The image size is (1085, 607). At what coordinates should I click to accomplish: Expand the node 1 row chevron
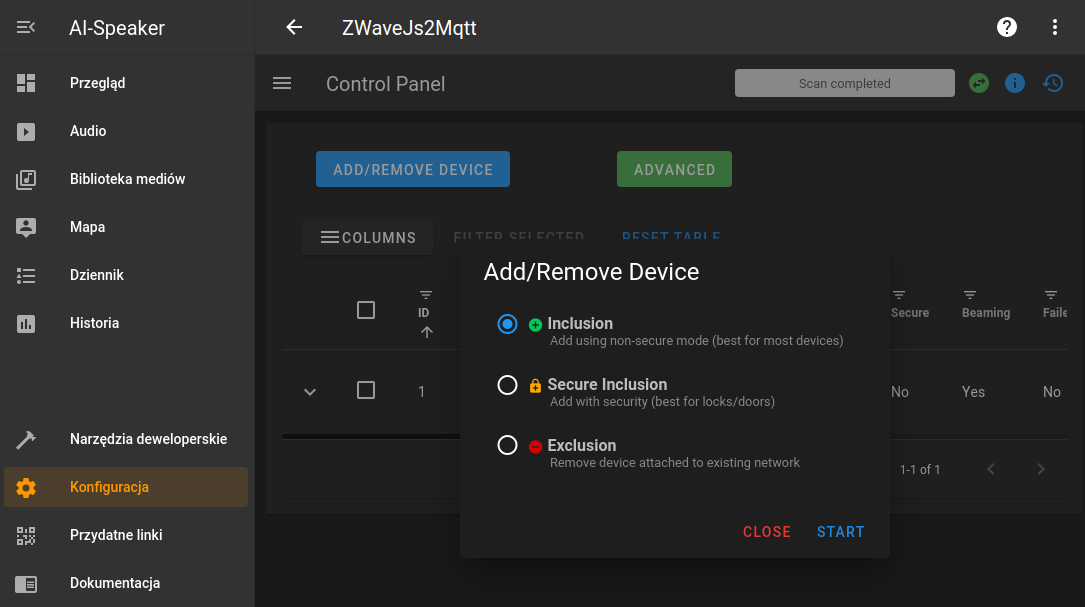coord(310,392)
